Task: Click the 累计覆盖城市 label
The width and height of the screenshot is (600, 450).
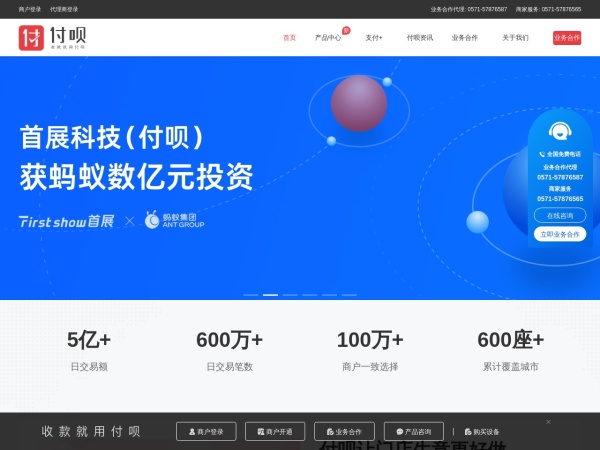Action: point(510,367)
